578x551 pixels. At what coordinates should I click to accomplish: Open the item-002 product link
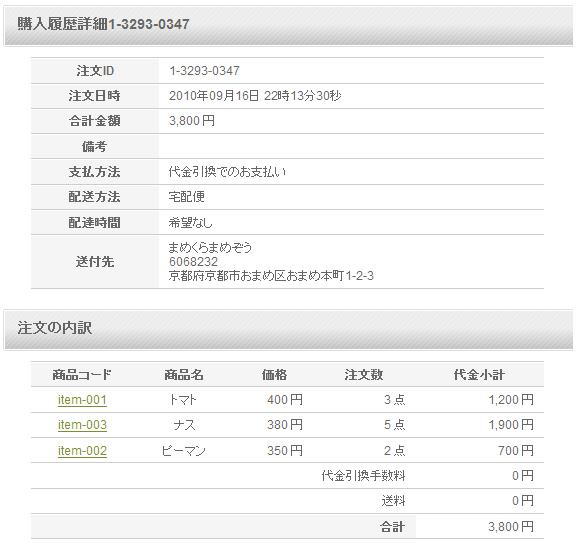(x=82, y=451)
